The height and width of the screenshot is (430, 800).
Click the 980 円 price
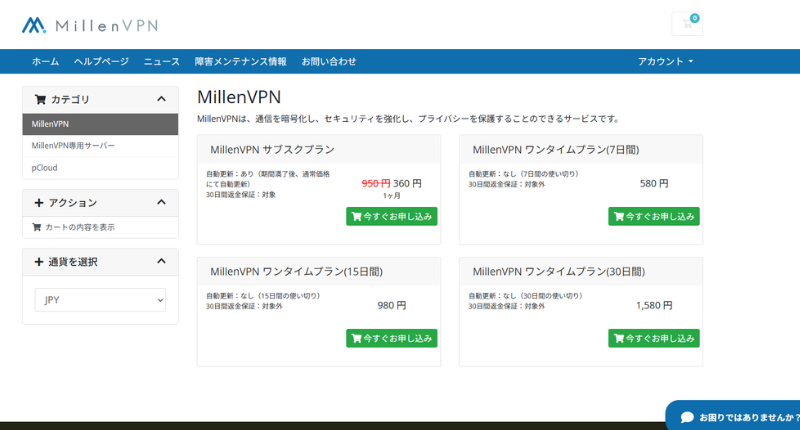tap(392, 305)
